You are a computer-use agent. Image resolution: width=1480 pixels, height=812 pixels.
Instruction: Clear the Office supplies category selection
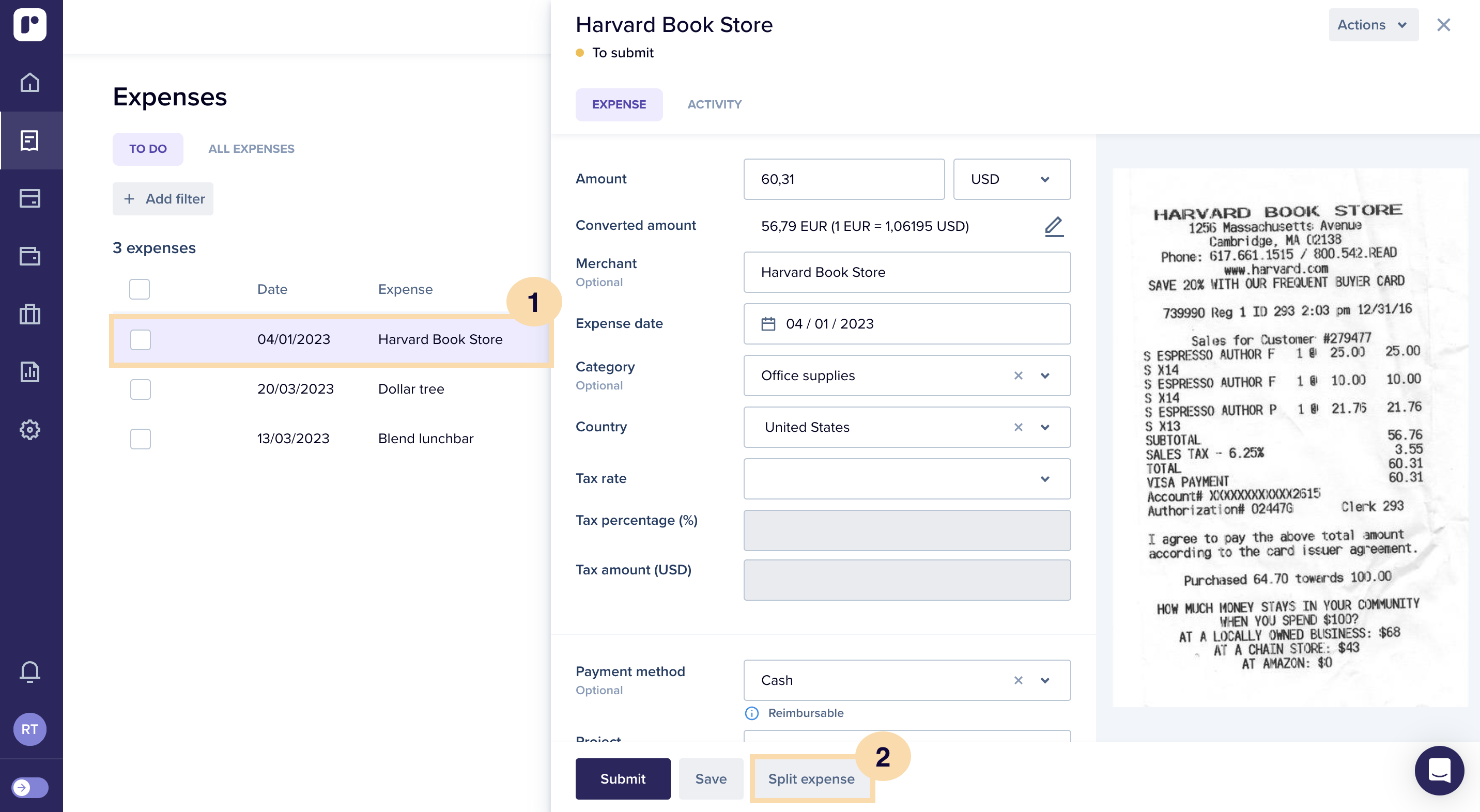coord(1018,376)
